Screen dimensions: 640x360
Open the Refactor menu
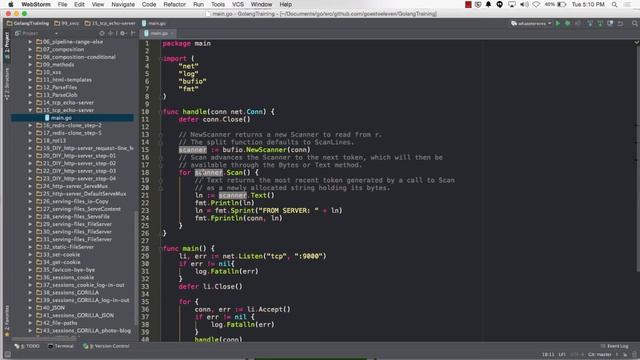pos(174,4)
